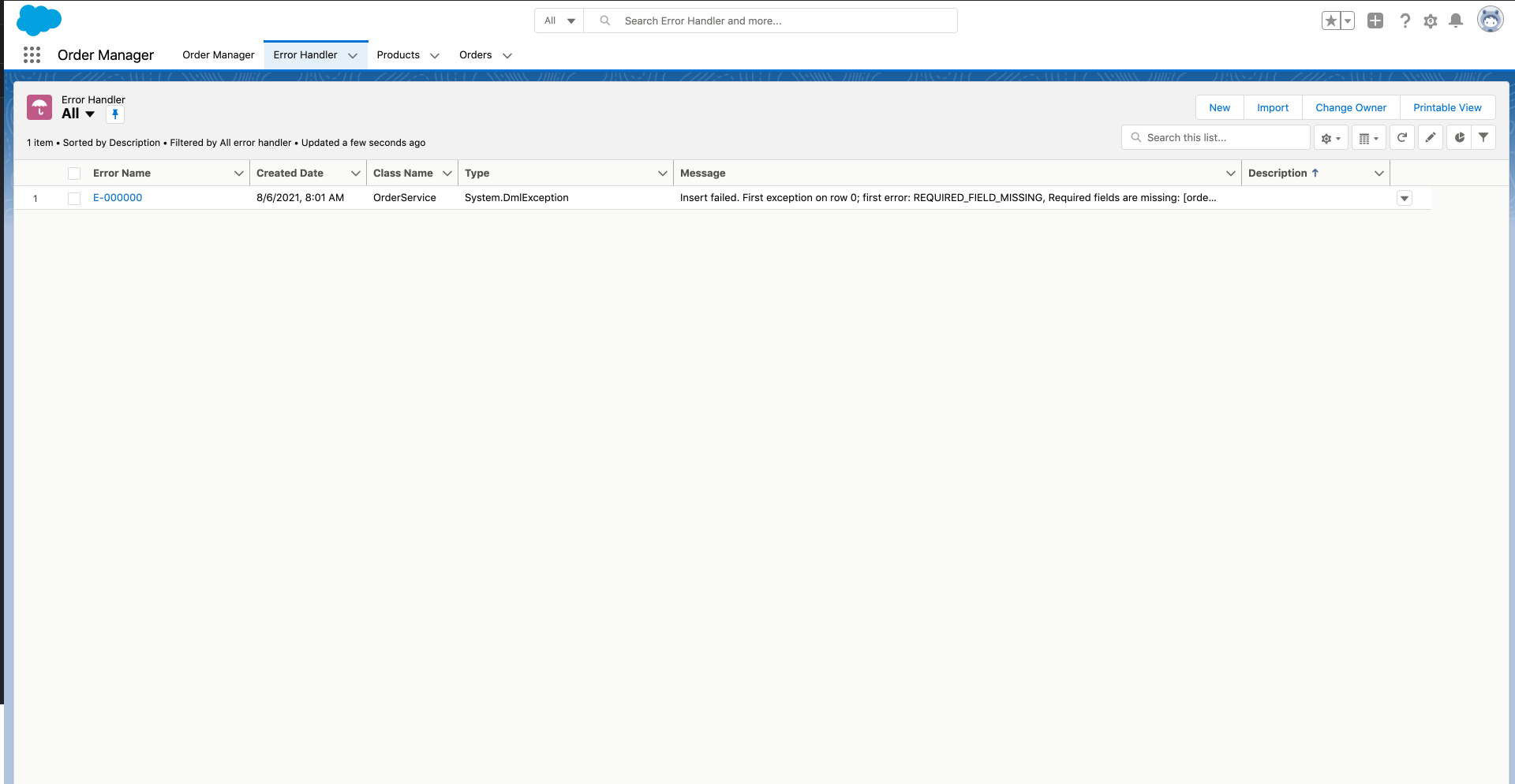Select the E-000000 row checkbox
The height and width of the screenshot is (784, 1515).
coord(74,199)
